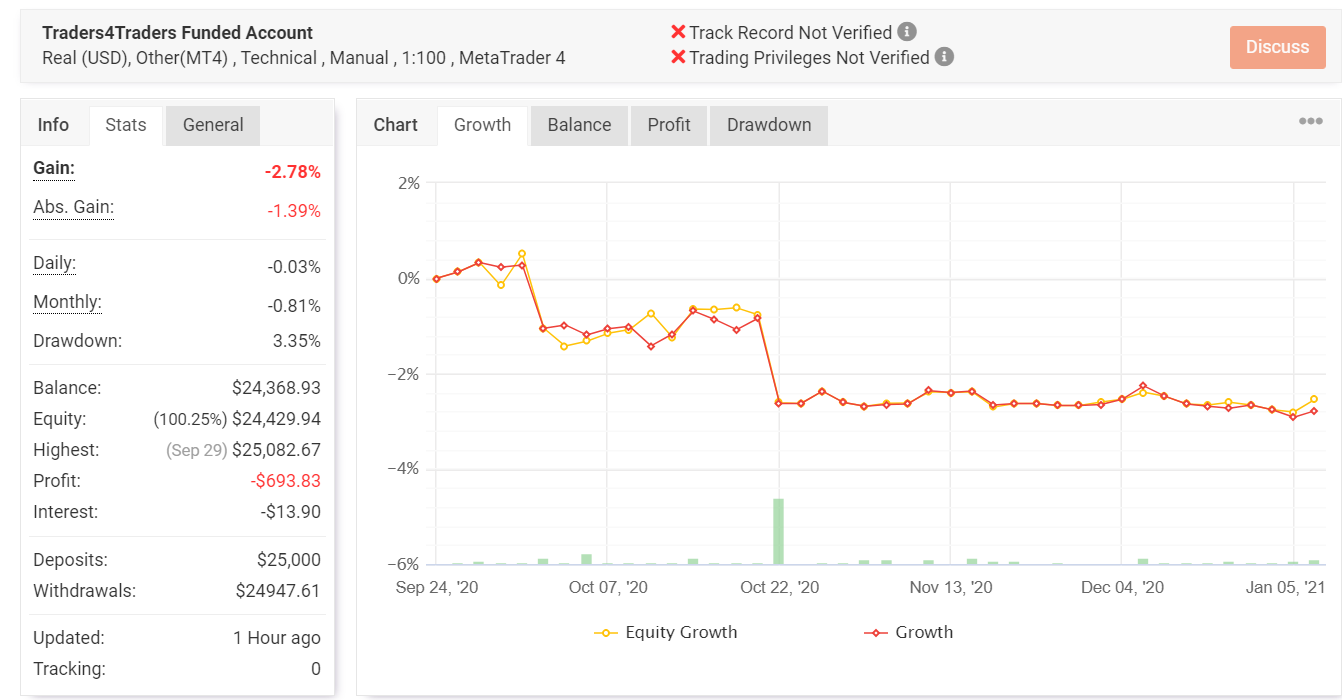Toggle the red Growth legend series
Screen dimensions: 1342x700
click(x=908, y=632)
